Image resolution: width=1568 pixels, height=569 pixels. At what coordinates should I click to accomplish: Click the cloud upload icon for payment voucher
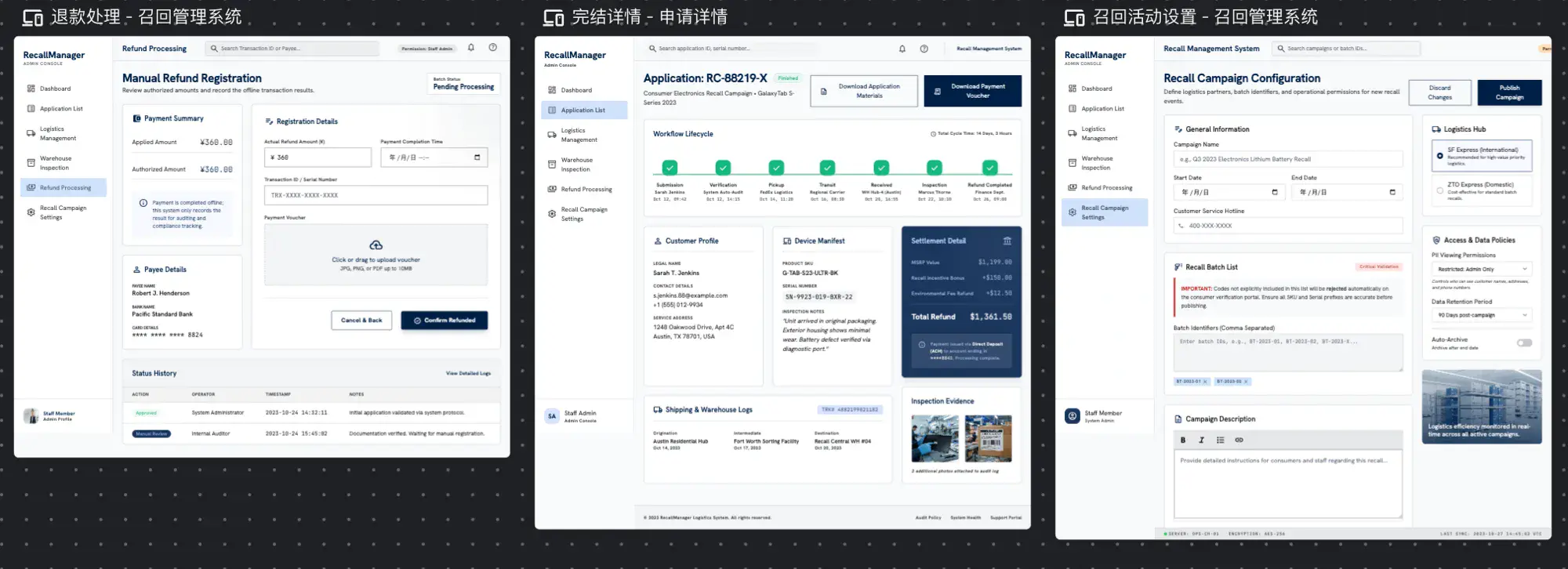[376, 245]
